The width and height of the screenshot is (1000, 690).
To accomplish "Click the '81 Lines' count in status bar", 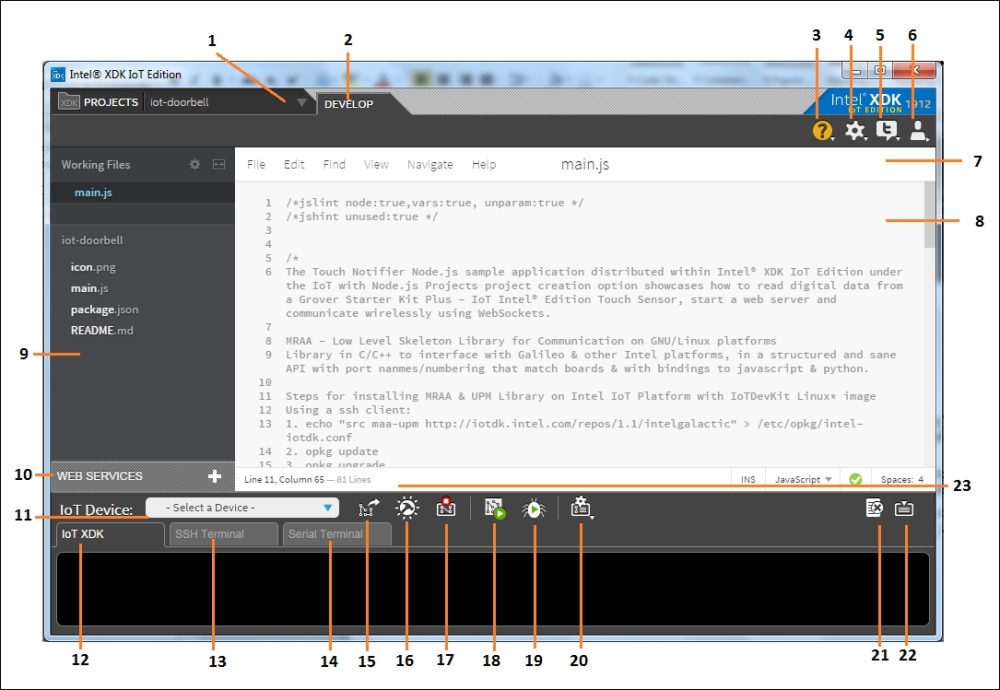I will tap(353, 480).
